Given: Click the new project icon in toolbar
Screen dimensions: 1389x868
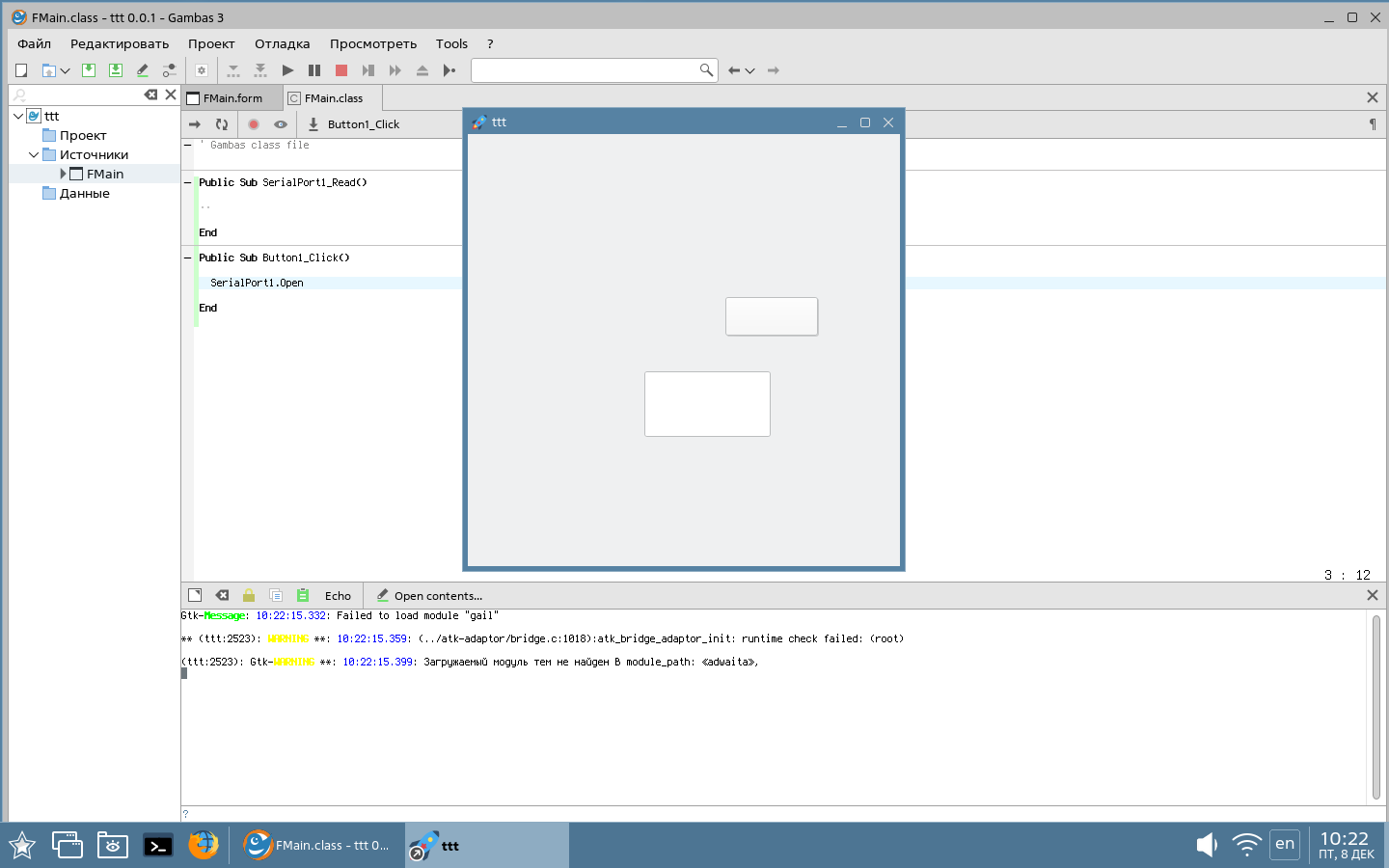Looking at the screenshot, I should coord(21,70).
